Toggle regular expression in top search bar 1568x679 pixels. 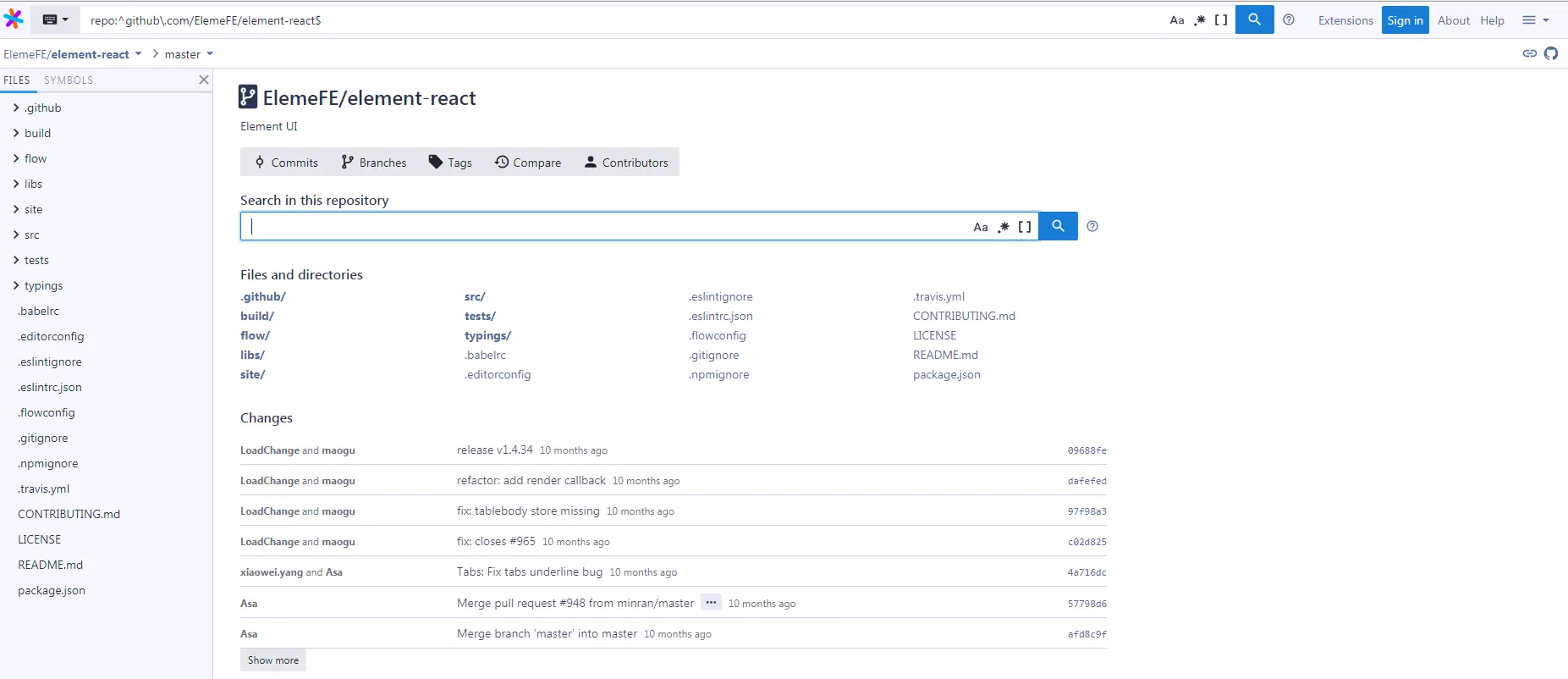pos(1199,20)
